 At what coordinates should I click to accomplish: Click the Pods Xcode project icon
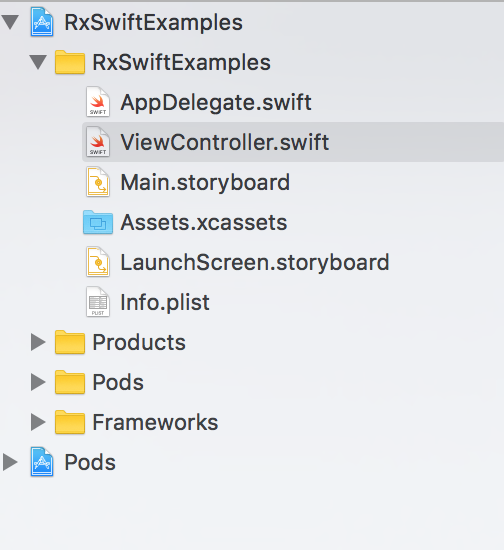coord(42,462)
